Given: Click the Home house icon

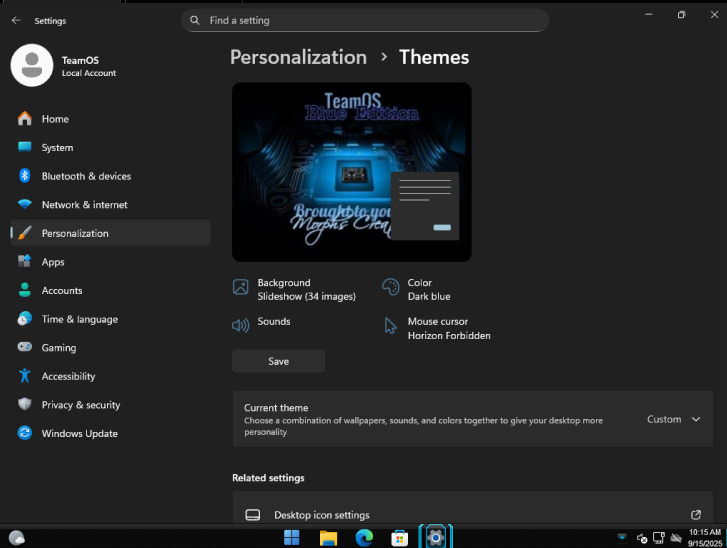Looking at the screenshot, I should point(25,119).
